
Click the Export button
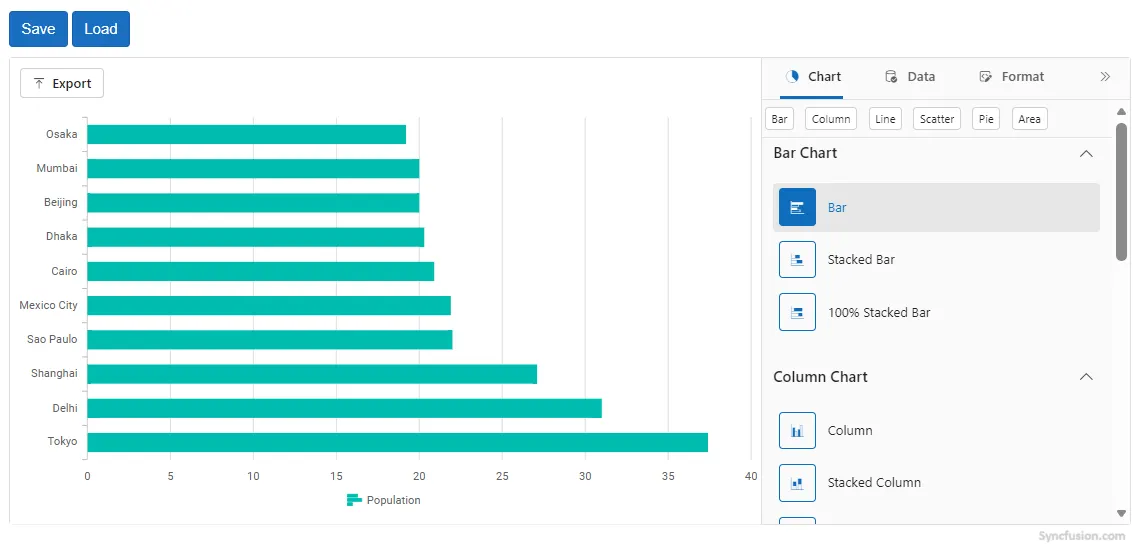[62, 84]
